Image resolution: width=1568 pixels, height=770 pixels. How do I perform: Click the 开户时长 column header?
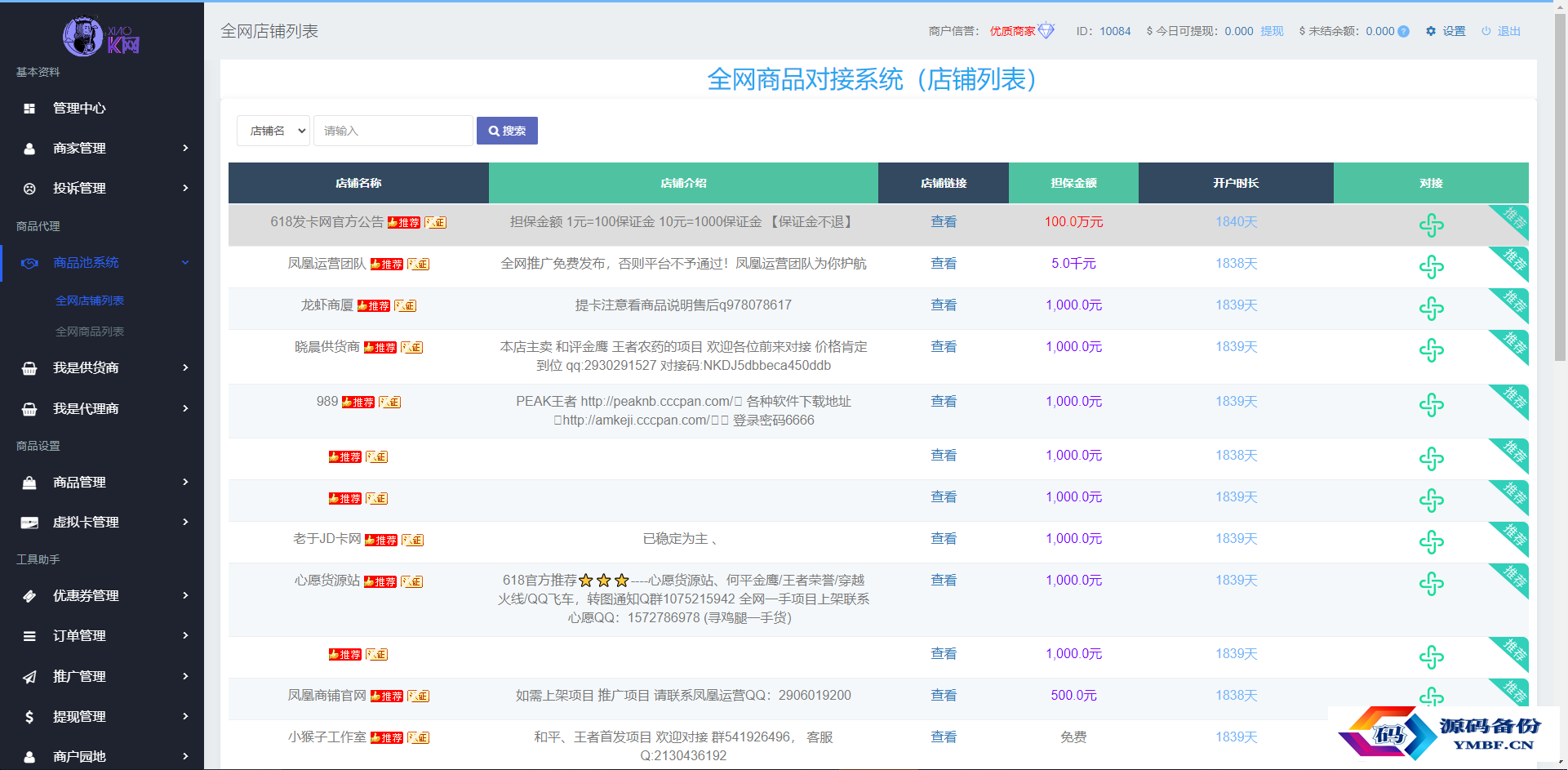click(x=1236, y=183)
